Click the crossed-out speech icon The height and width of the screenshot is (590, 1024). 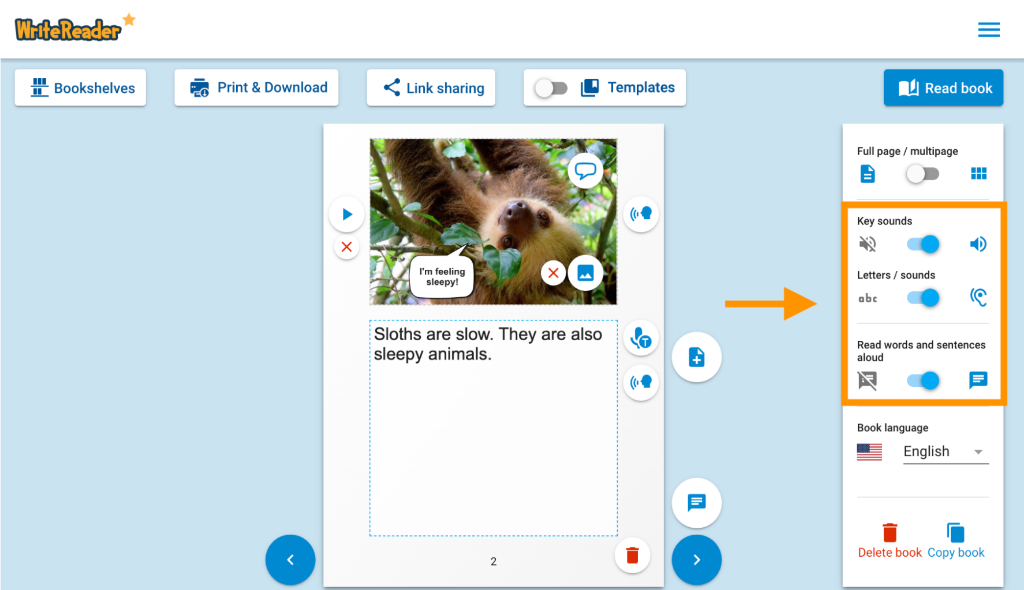pyautogui.click(x=867, y=380)
